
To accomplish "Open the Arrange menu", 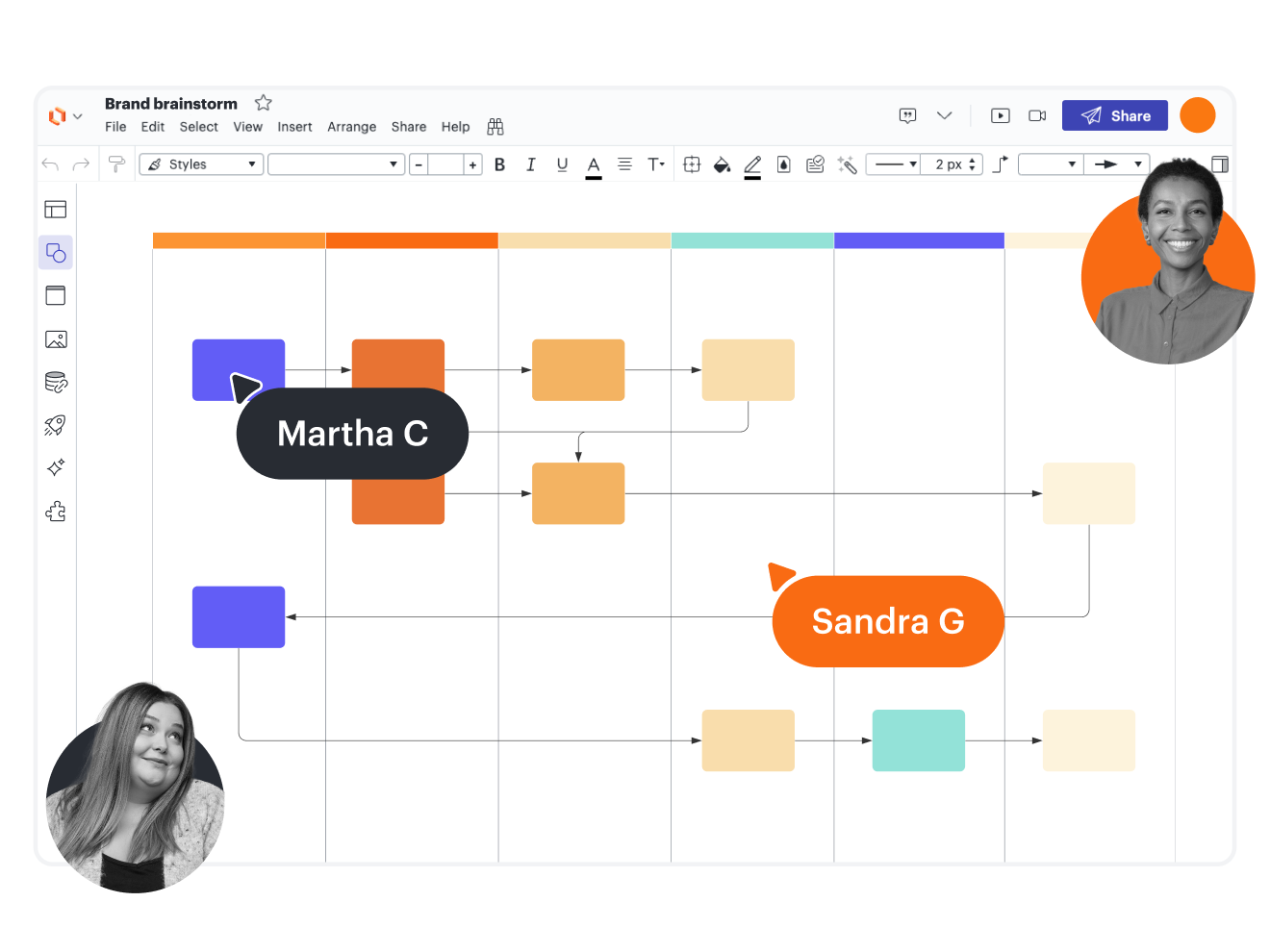I will click(x=351, y=127).
